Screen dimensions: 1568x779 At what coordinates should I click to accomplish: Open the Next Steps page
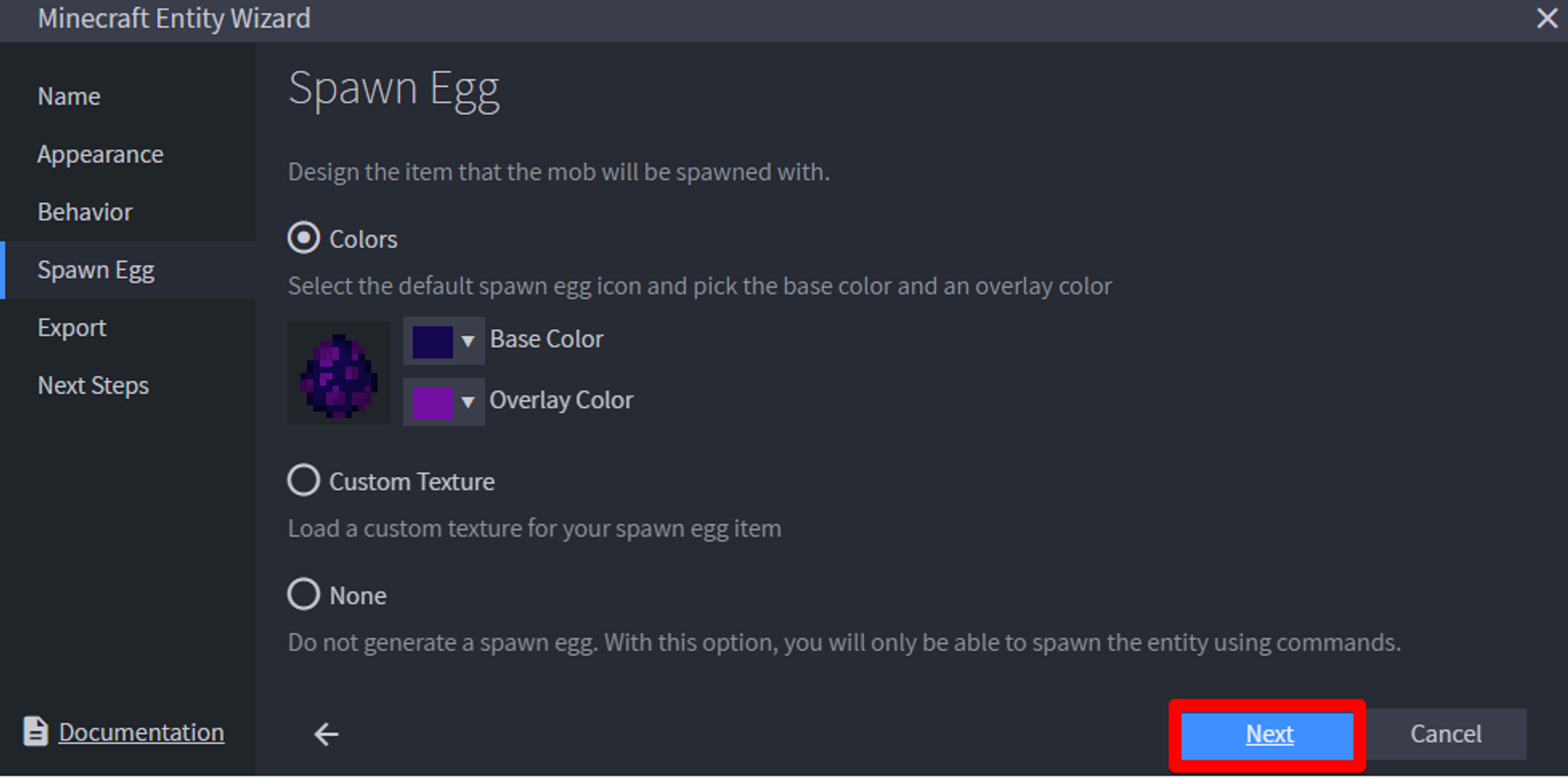pyautogui.click(x=93, y=386)
